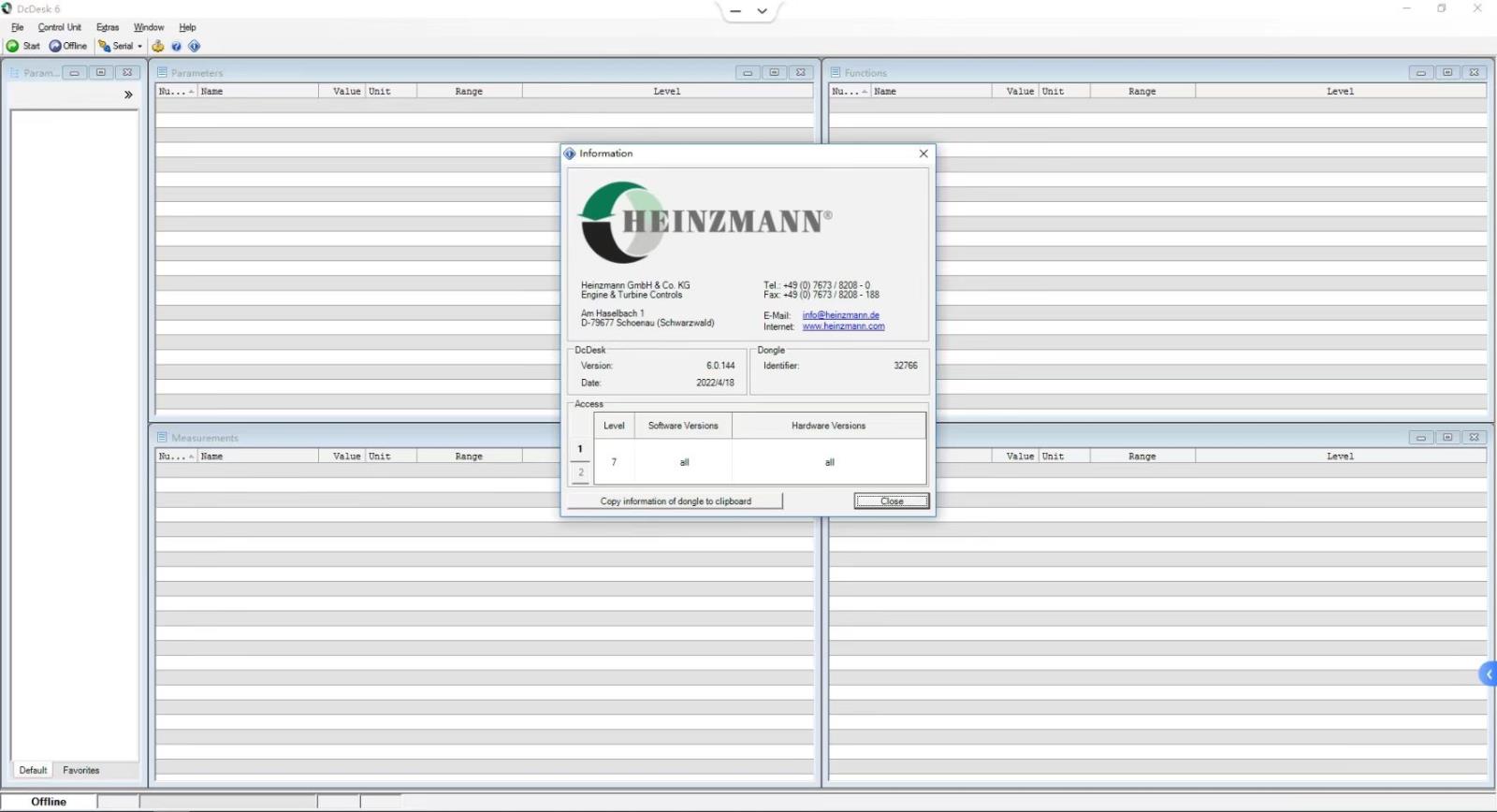
Task: Click the Parameters window title icon
Action: pyautogui.click(x=162, y=72)
